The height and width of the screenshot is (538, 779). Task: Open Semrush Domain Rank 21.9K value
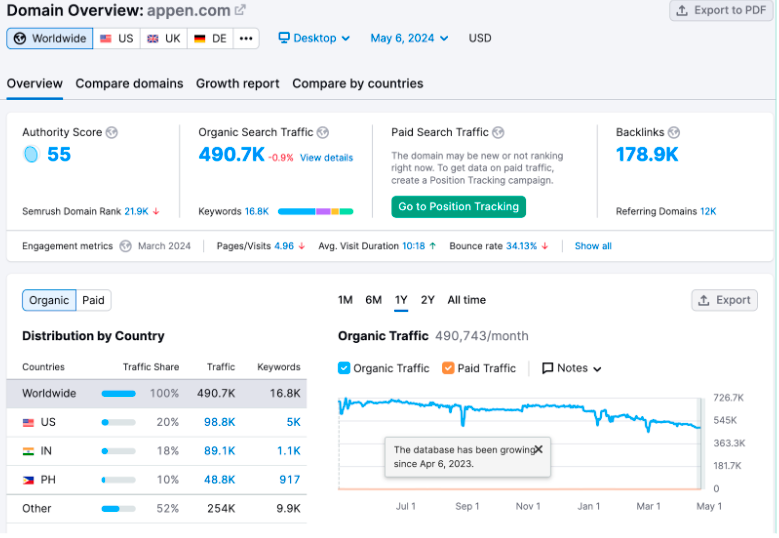tap(136, 212)
